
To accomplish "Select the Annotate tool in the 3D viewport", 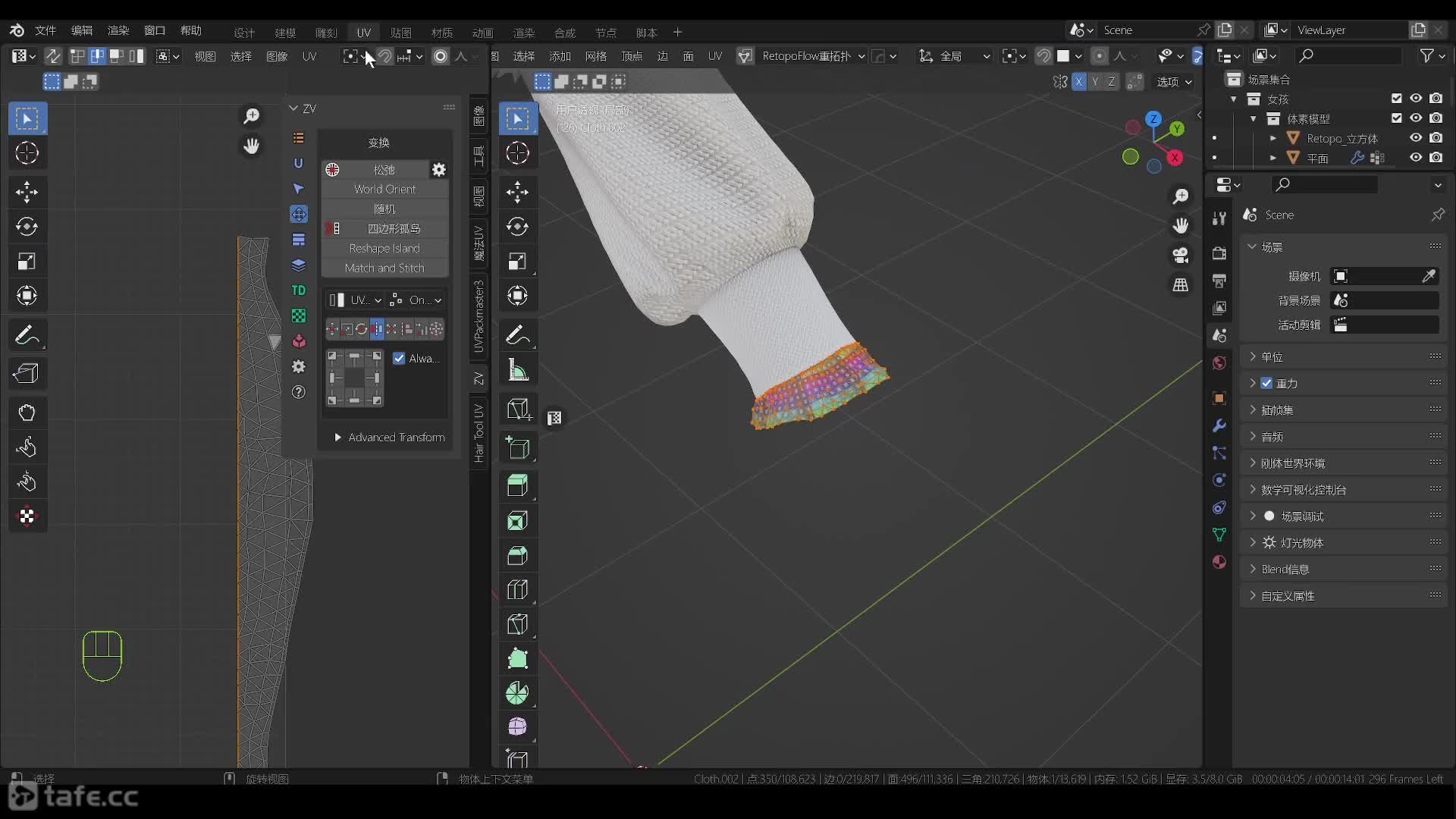I will (x=518, y=334).
